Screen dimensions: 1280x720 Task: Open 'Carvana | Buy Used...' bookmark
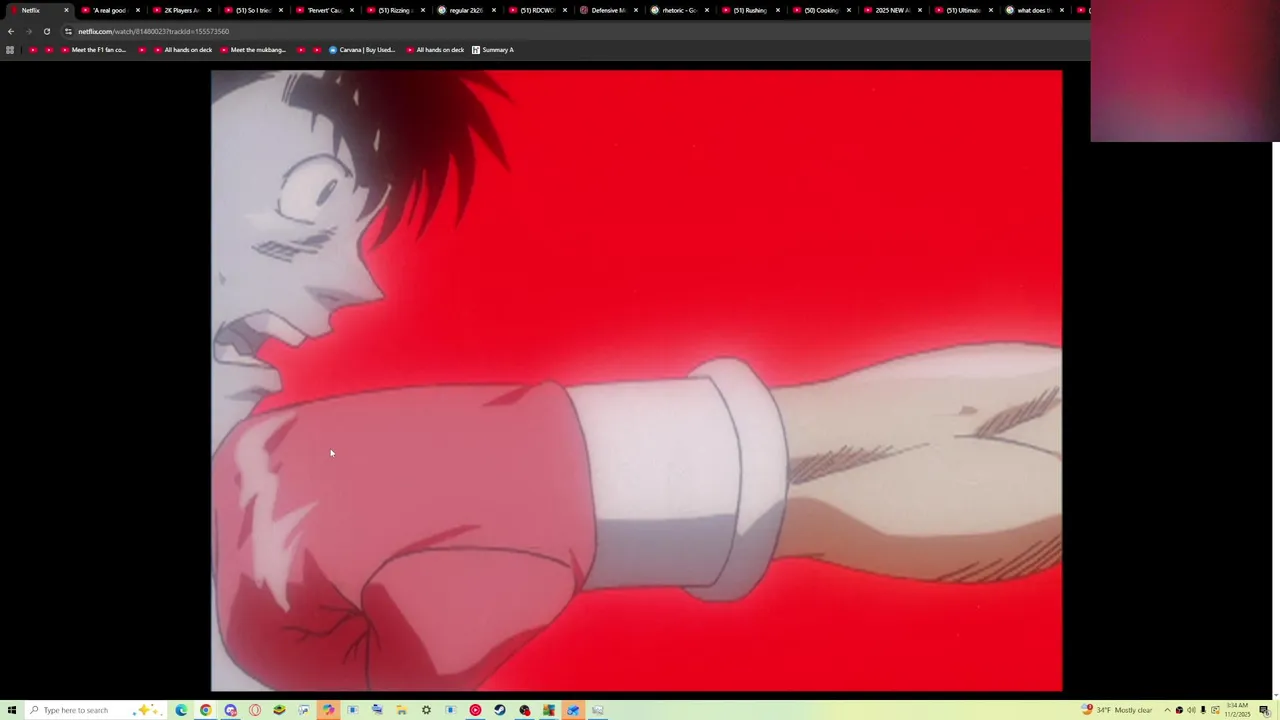click(x=362, y=50)
